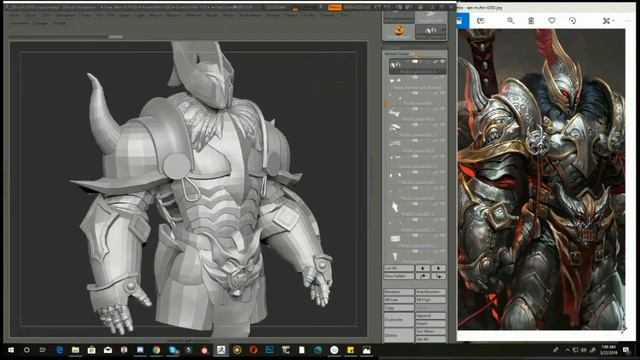Move subtool up with curved arrow
This screenshot has height=360, width=640.
point(422,276)
